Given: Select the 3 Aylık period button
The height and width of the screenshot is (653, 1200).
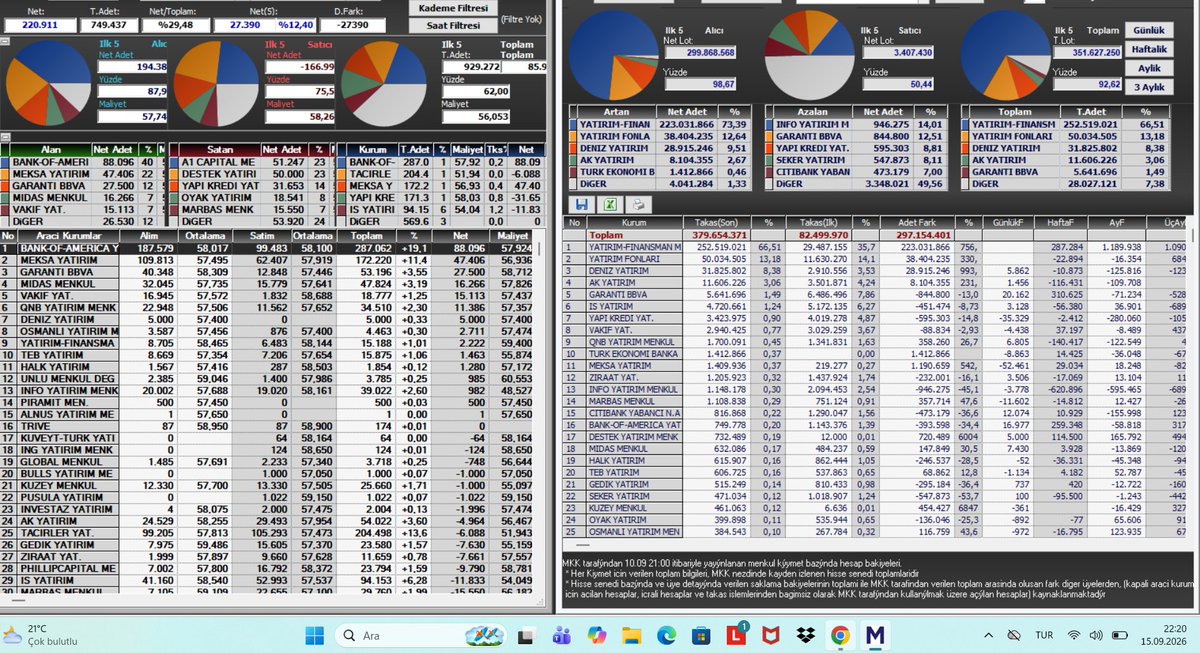Looking at the screenshot, I should pos(1149,88).
